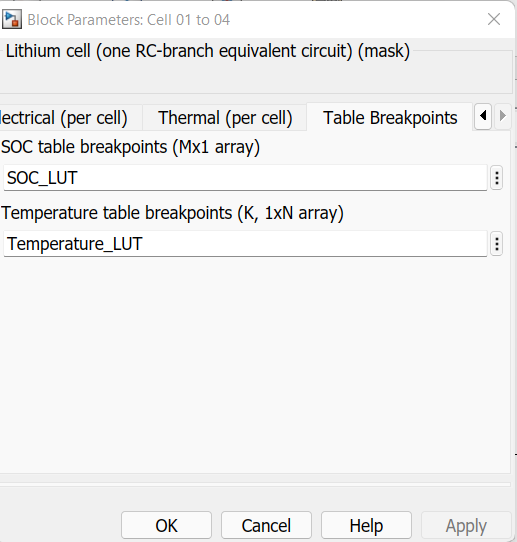This screenshot has height=542, width=517.
Task: Open block documentation via Help button
Action: (x=366, y=525)
